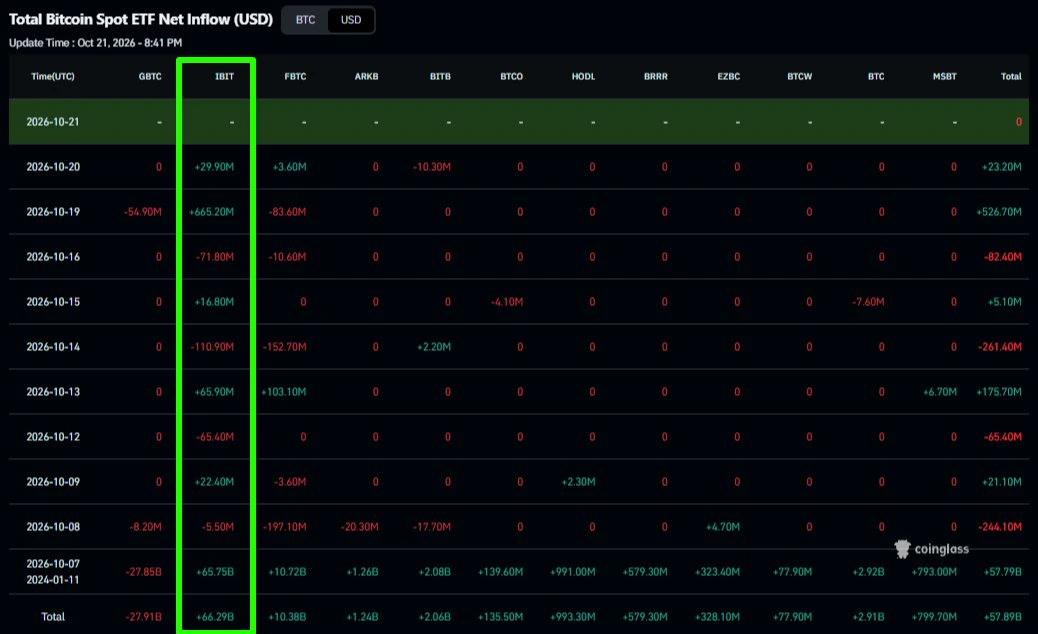This screenshot has width=1038, height=634.
Task: Click the BTCO column header
Action: [x=512, y=77]
